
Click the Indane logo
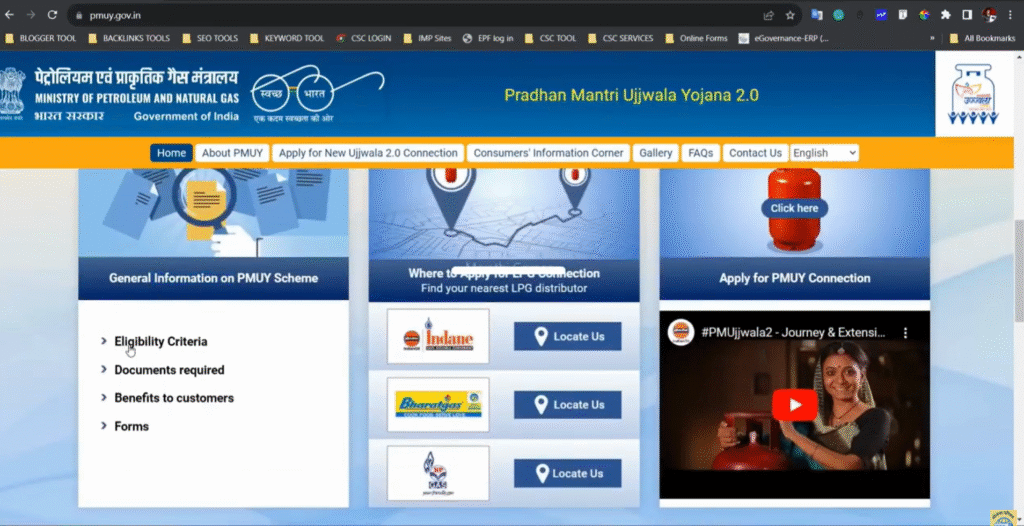pos(438,336)
